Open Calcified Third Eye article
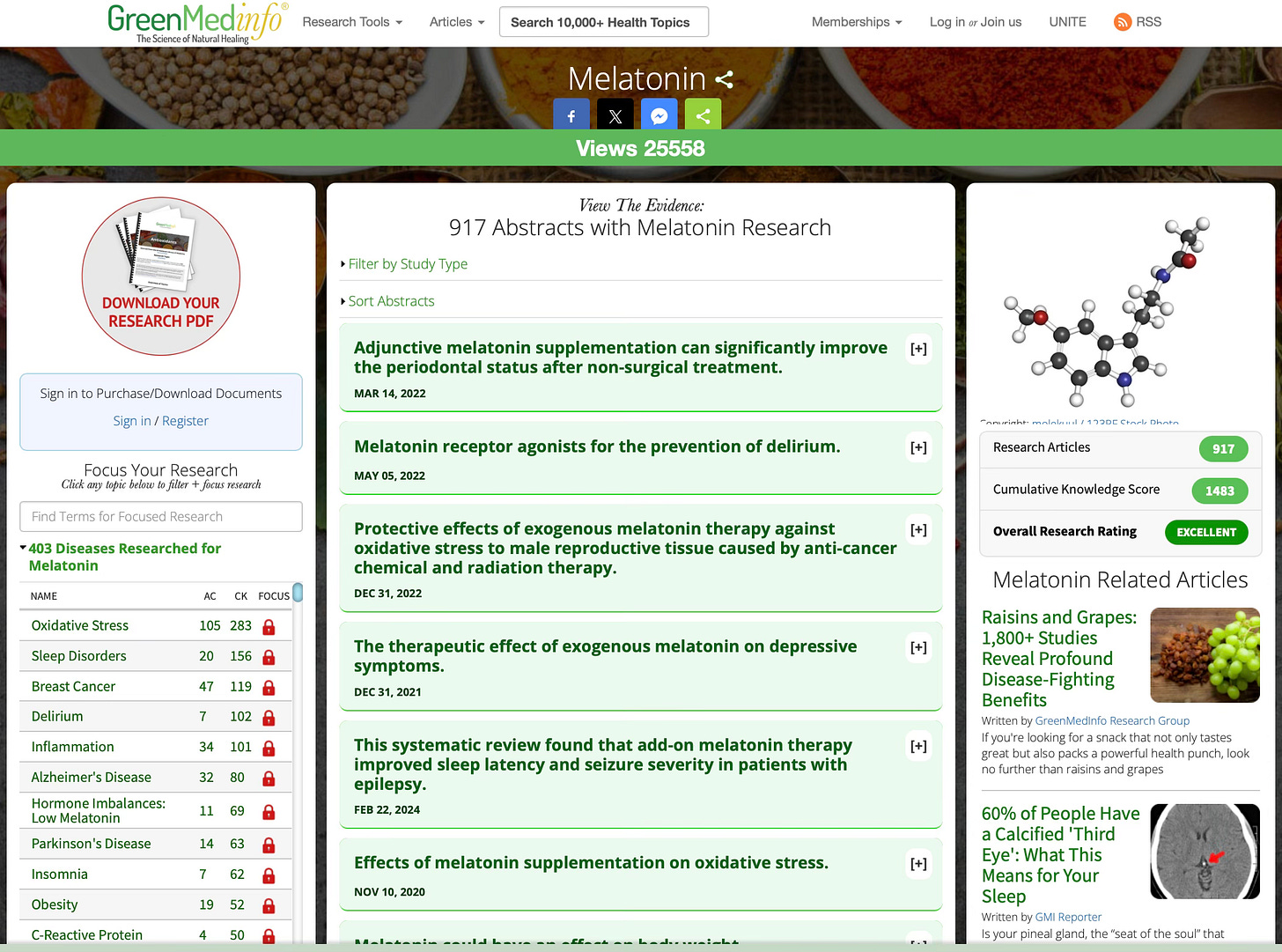The height and width of the screenshot is (952, 1282). click(1061, 854)
